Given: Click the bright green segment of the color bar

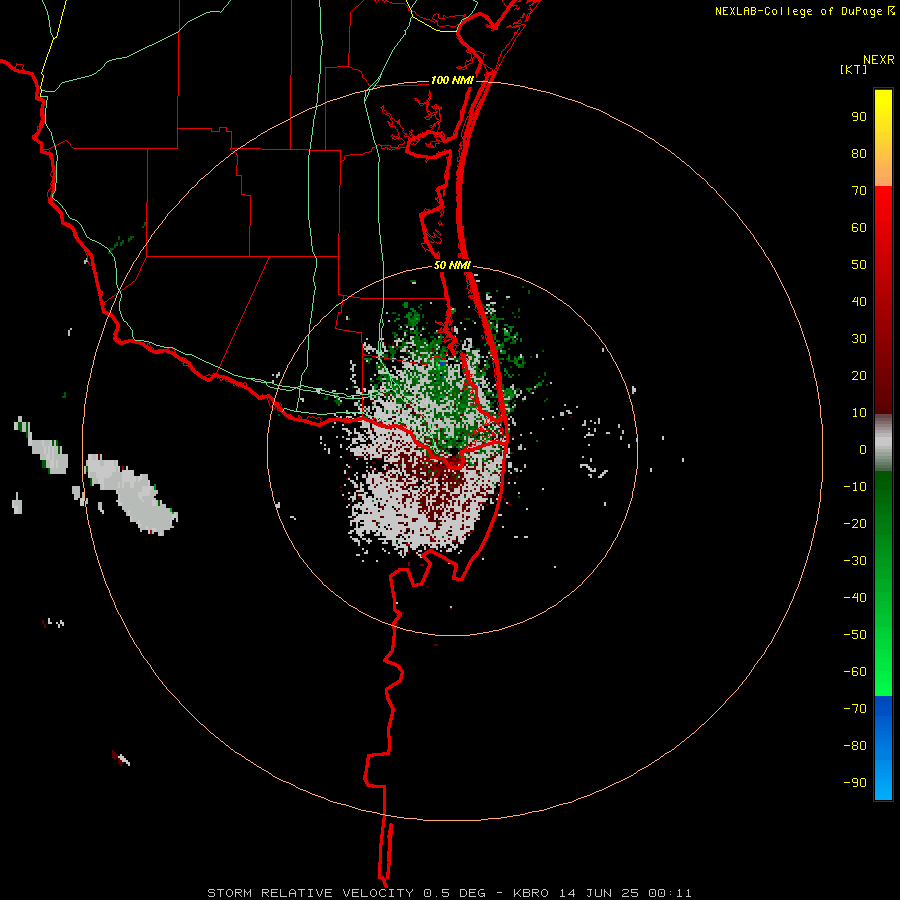Looking at the screenshot, I should pyautogui.click(x=883, y=660).
